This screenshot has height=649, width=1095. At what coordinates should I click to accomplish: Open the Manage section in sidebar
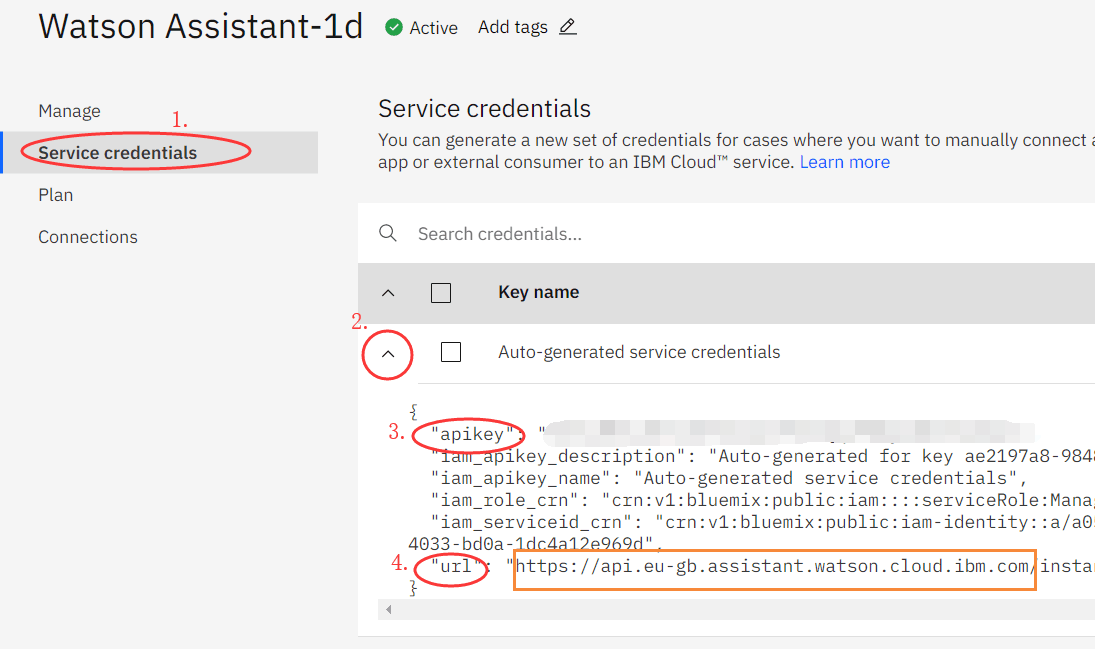(x=69, y=111)
